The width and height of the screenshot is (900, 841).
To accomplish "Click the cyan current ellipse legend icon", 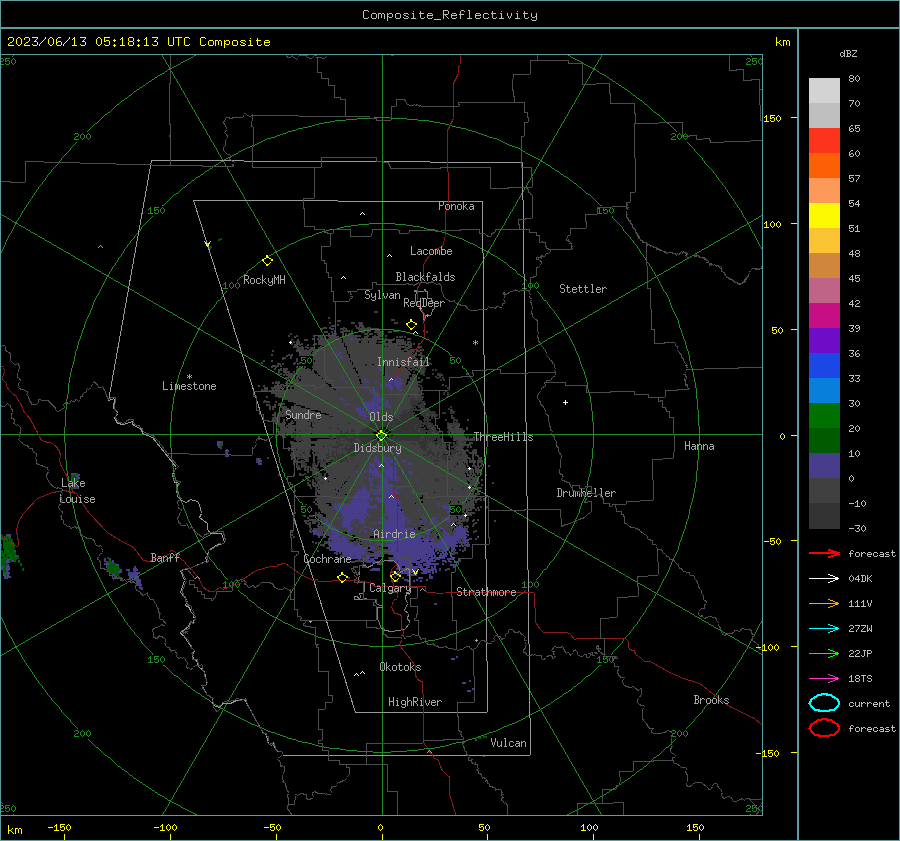I will 824,703.
